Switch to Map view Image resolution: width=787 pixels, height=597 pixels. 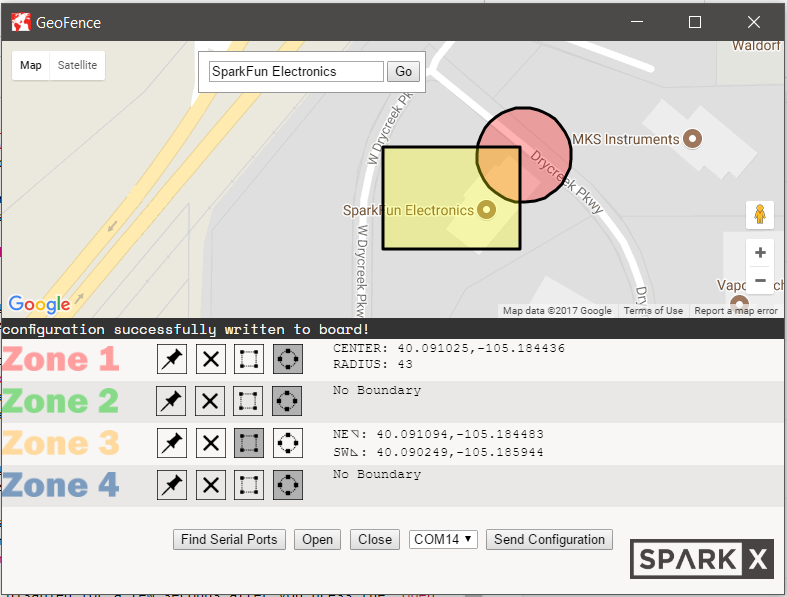coord(31,65)
